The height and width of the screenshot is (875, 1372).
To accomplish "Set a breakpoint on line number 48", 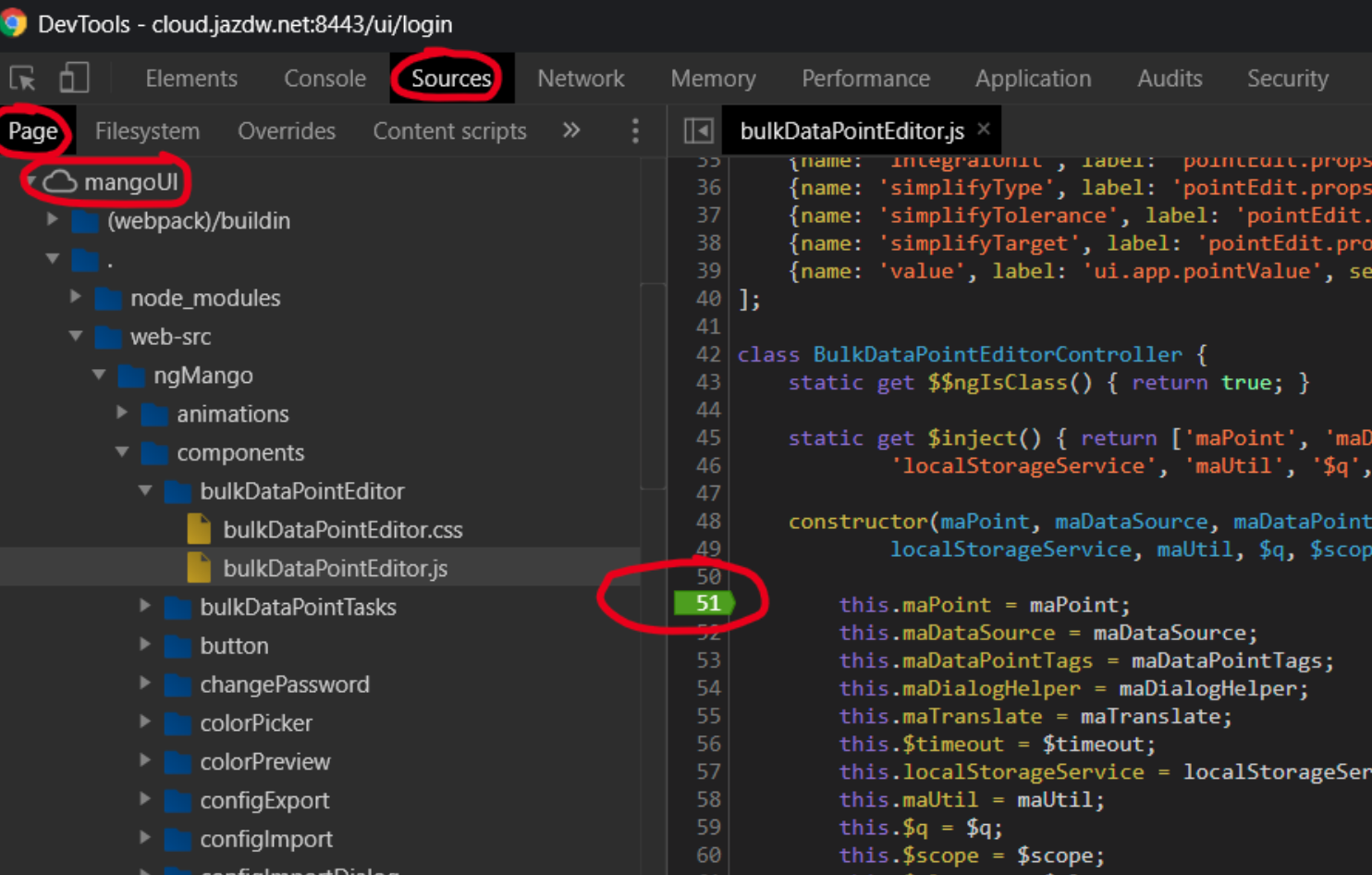I will pyautogui.click(x=708, y=522).
